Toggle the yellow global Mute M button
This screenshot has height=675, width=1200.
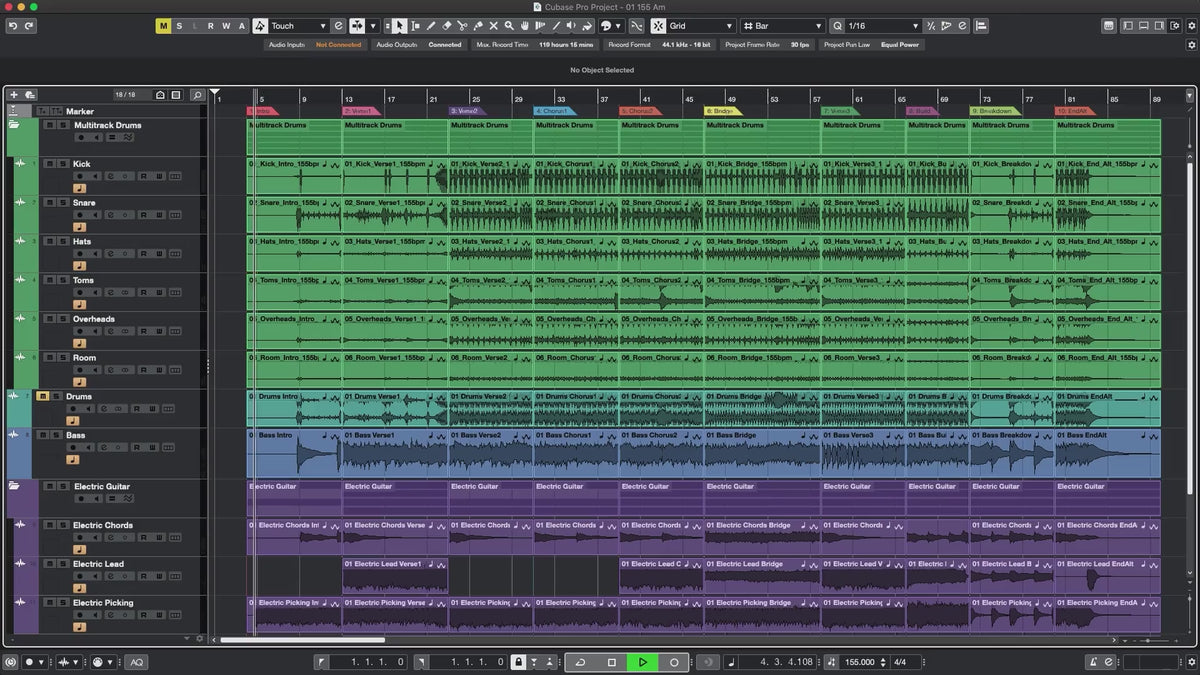click(x=163, y=26)
